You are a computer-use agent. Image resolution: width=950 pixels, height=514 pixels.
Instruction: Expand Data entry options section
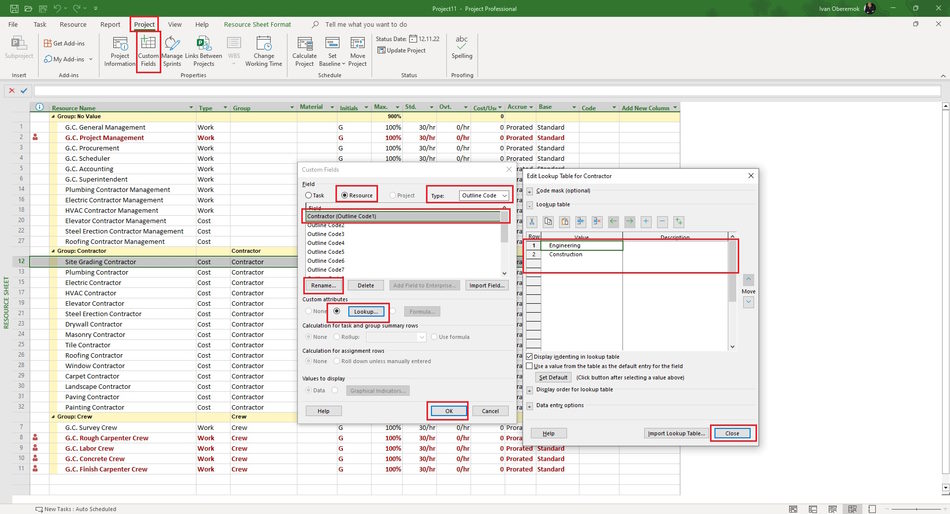[530, 406]
